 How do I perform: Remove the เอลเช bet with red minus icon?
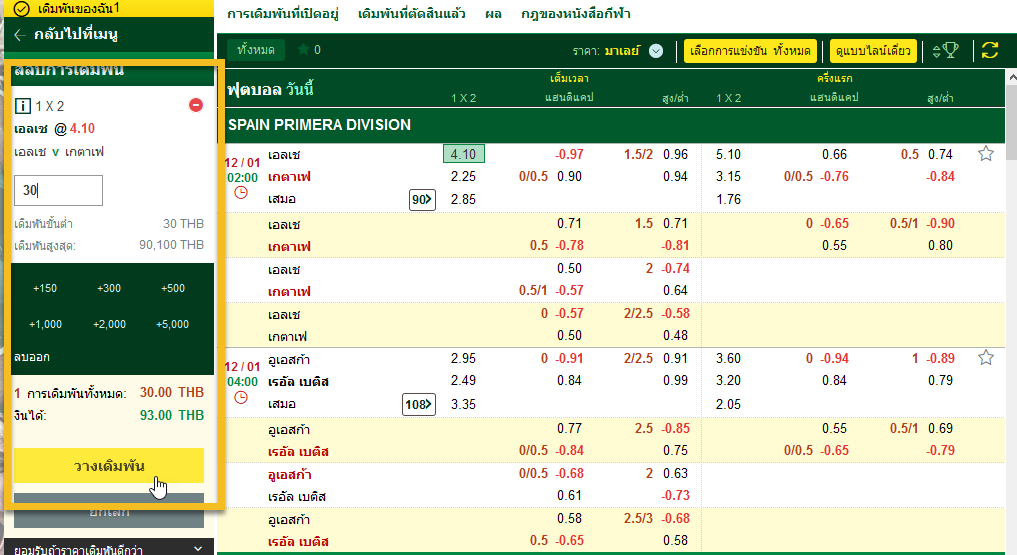point(196,105)
